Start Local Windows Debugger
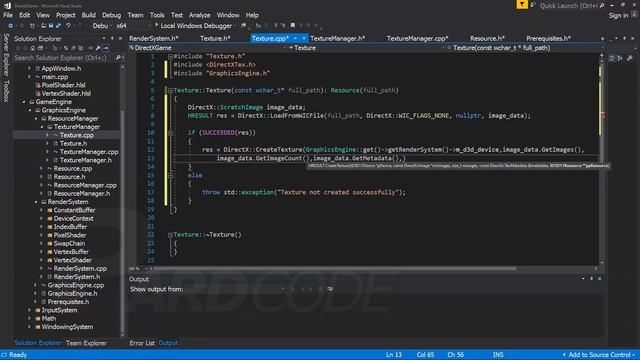Viewport: 640px width, 360px height. tap(194, 26)
